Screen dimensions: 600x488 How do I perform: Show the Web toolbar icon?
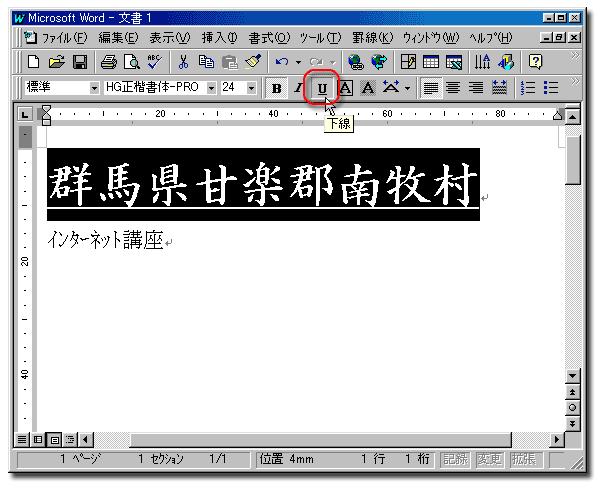[x=379, y=62]
